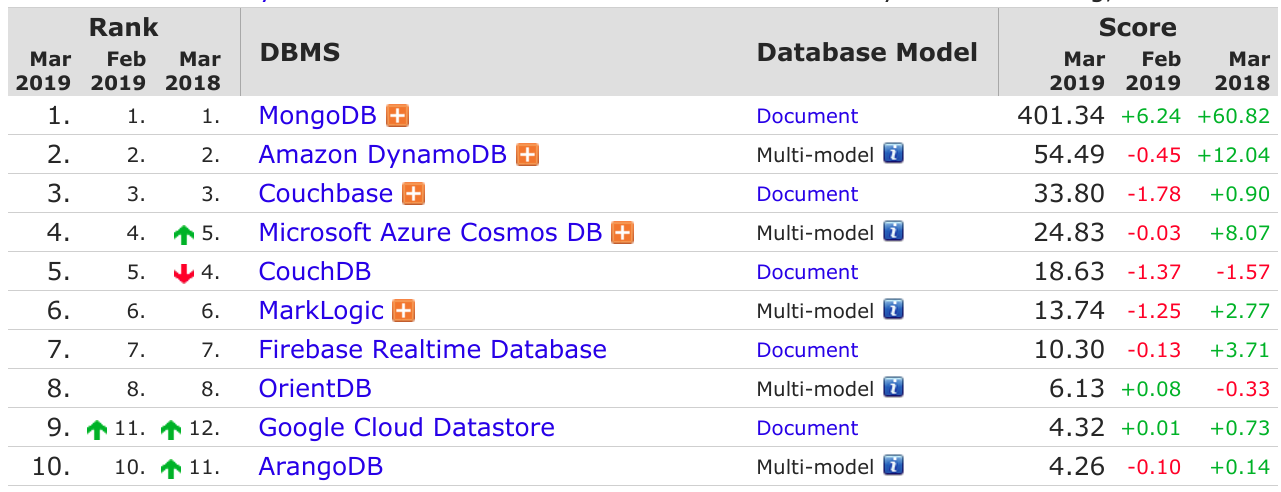Open info icon in Microsoft Azure Cosmos DB row
Image resolution: width=1281 pixels, height=492 pixels.
pyautogui.click(x=894, y=231)
